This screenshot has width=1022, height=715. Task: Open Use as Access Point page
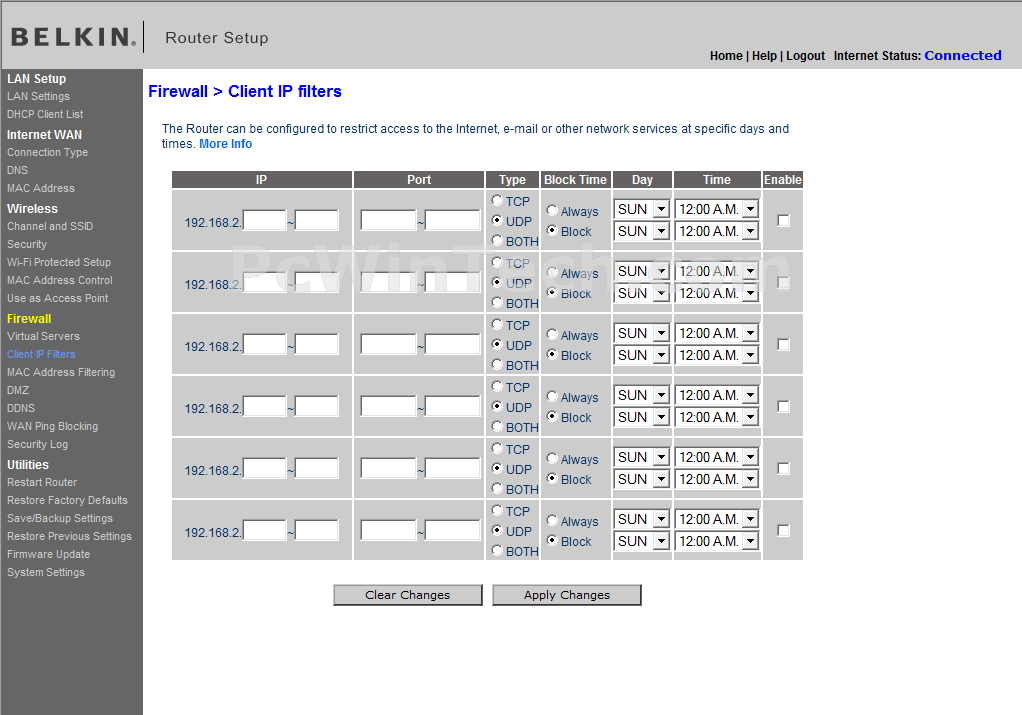[57, 298]
